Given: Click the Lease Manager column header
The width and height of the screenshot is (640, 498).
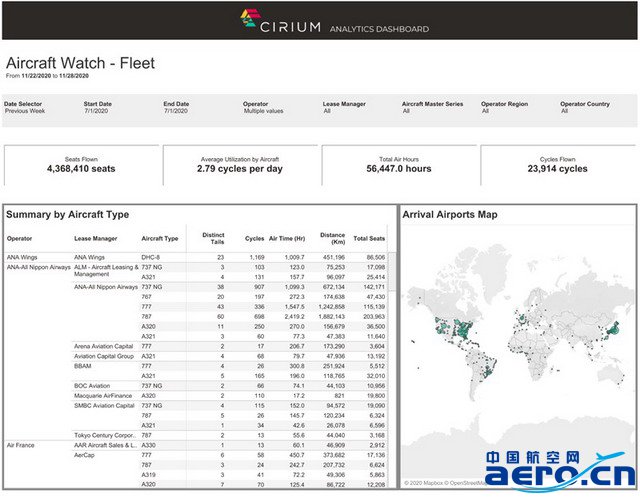Looking at the screenshot, I should (x=96, y=238).
